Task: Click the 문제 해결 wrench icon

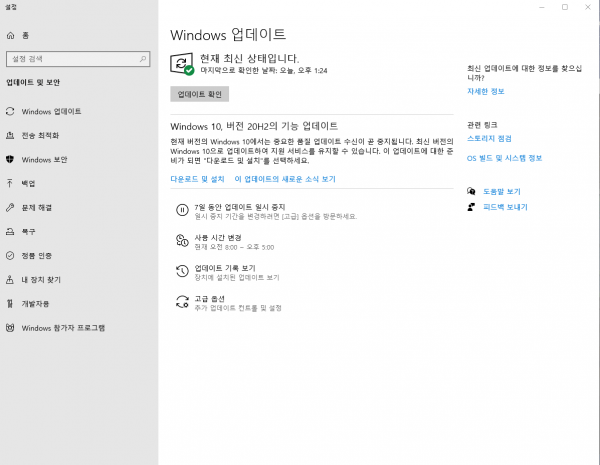Action: (10, 207)
